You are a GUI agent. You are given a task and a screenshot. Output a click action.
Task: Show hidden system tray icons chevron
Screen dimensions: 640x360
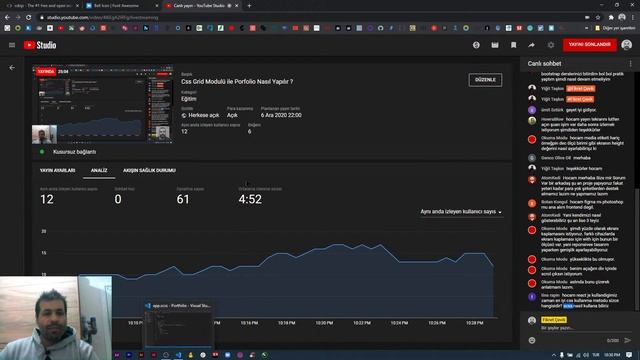[x=554, y=355]
